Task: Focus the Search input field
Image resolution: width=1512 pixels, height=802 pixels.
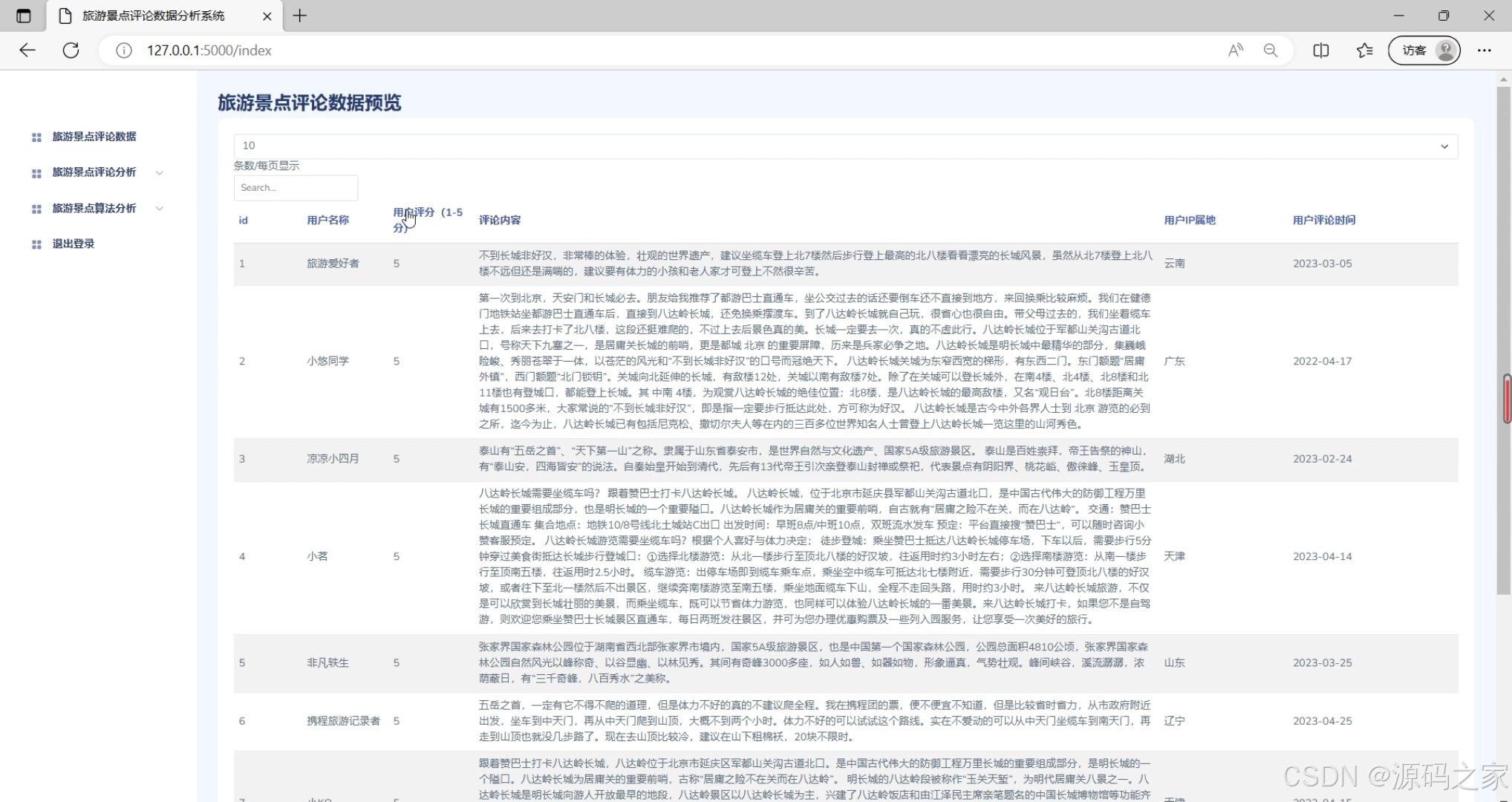Action: (296, 188)
